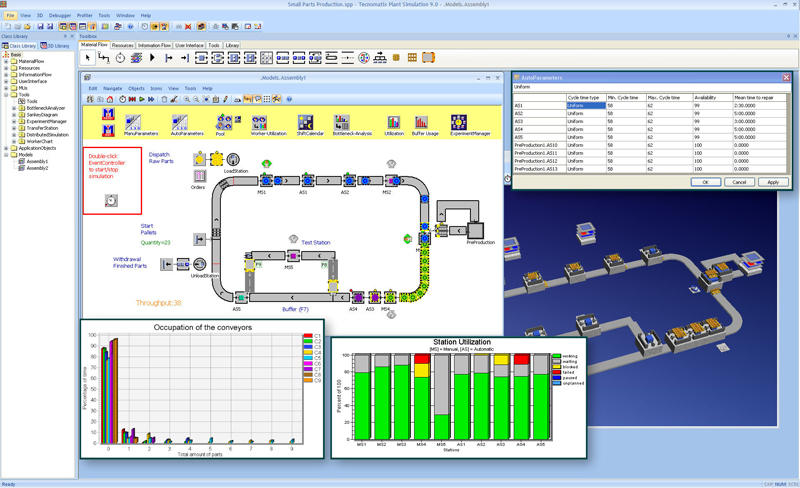Select the Drain object in Toolbox
Viewport: 800px width, 488px height.
tap(185, 58)
